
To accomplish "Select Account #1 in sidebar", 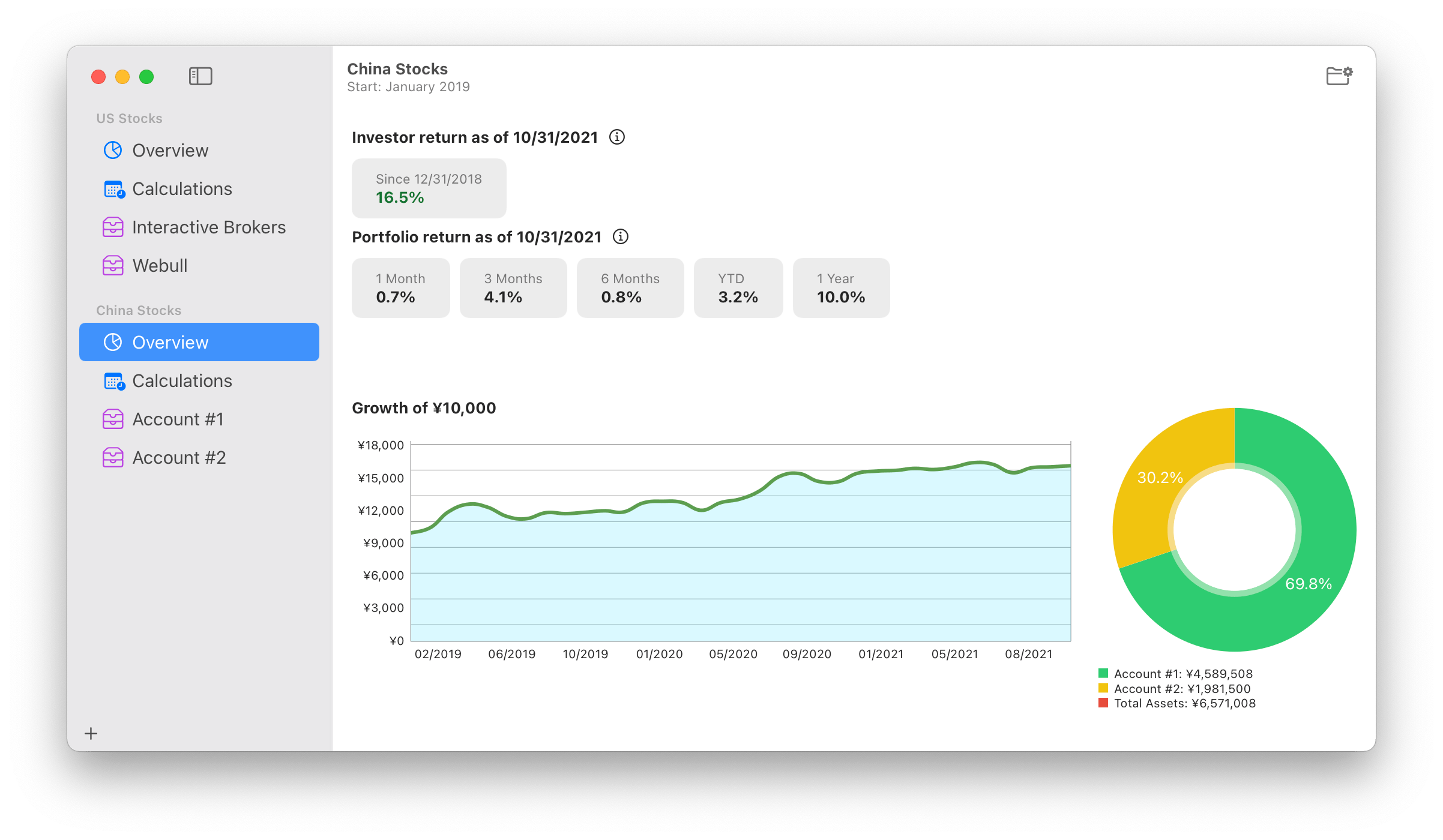I will click(x=178, y=419).
